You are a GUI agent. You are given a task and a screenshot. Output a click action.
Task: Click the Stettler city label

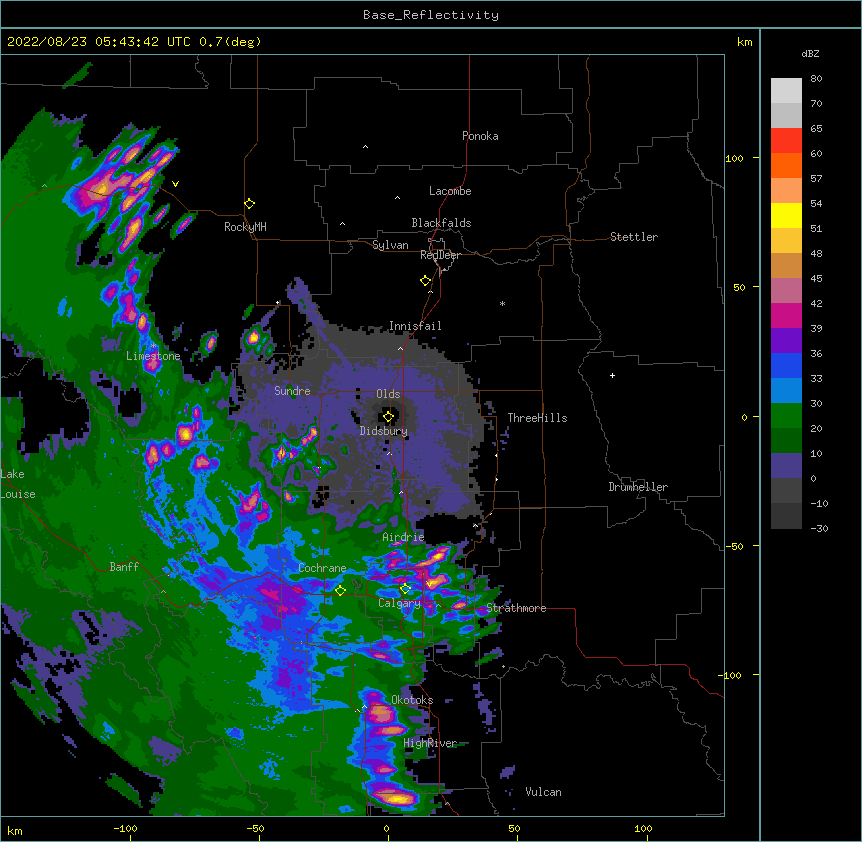[634, 237]
